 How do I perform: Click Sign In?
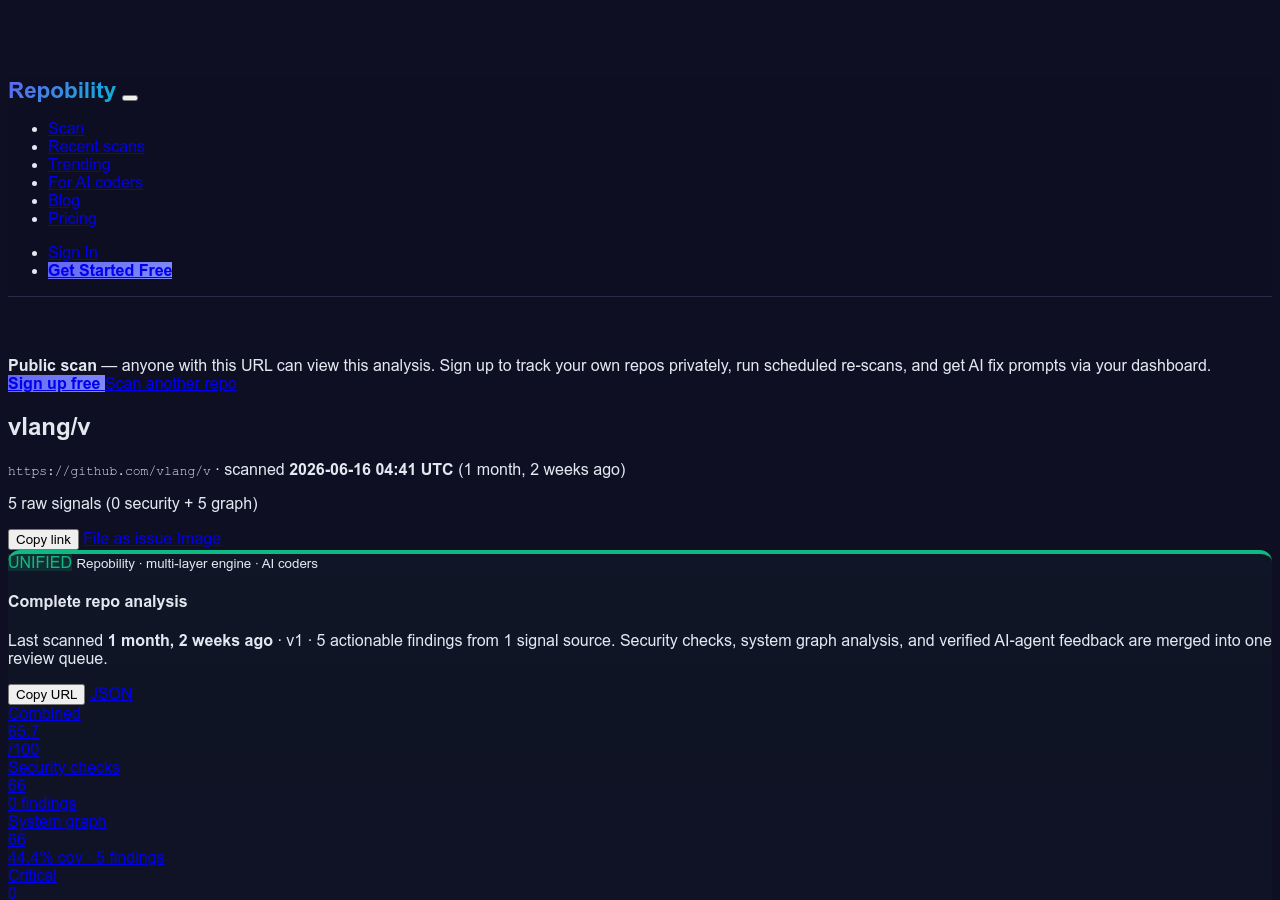pyautogui.click(x=73, y=252)
